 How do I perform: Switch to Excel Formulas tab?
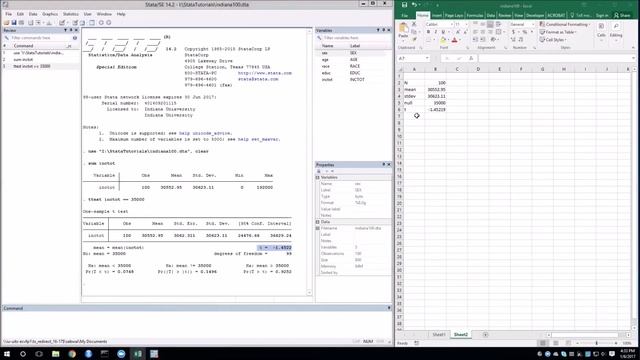pos(475,16)
